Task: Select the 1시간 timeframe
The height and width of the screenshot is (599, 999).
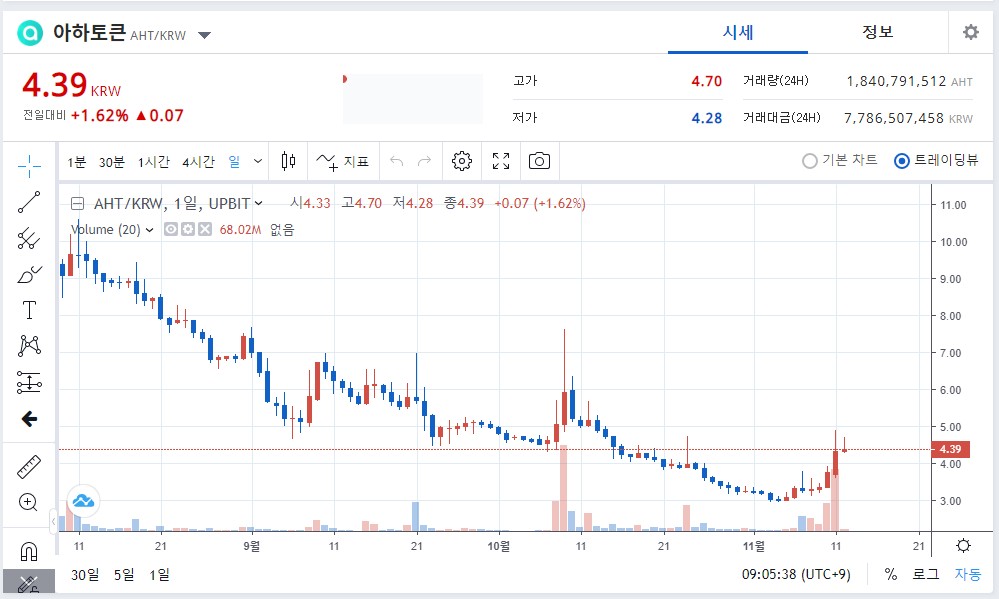Action: (154, 162)
